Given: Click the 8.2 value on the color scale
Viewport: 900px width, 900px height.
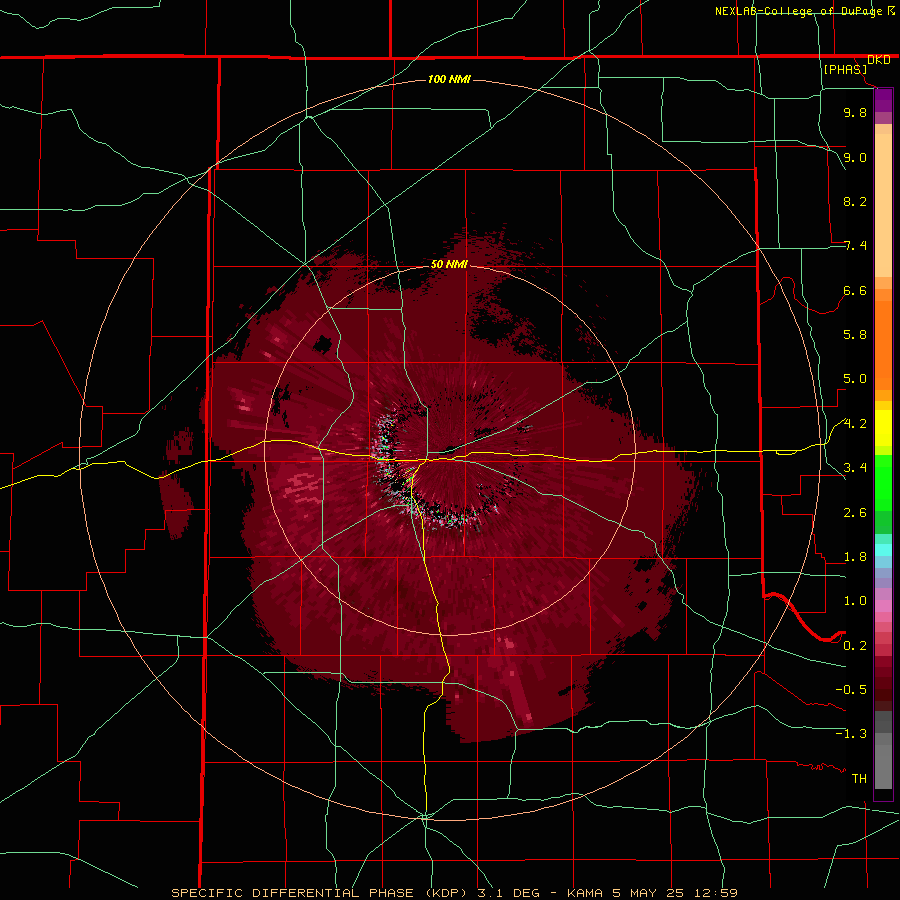Looking at the screenshot, I should (855, 201).
